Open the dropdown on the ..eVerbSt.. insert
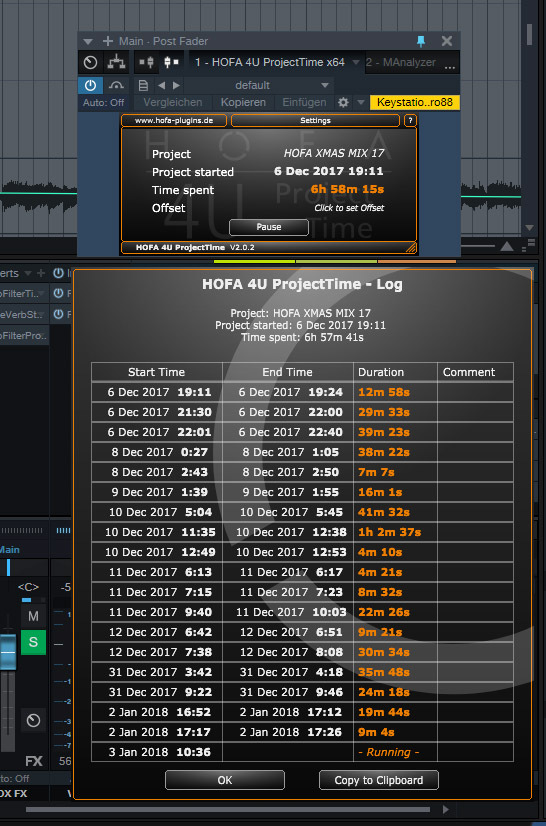546x826 pixels. coord(44,315)
